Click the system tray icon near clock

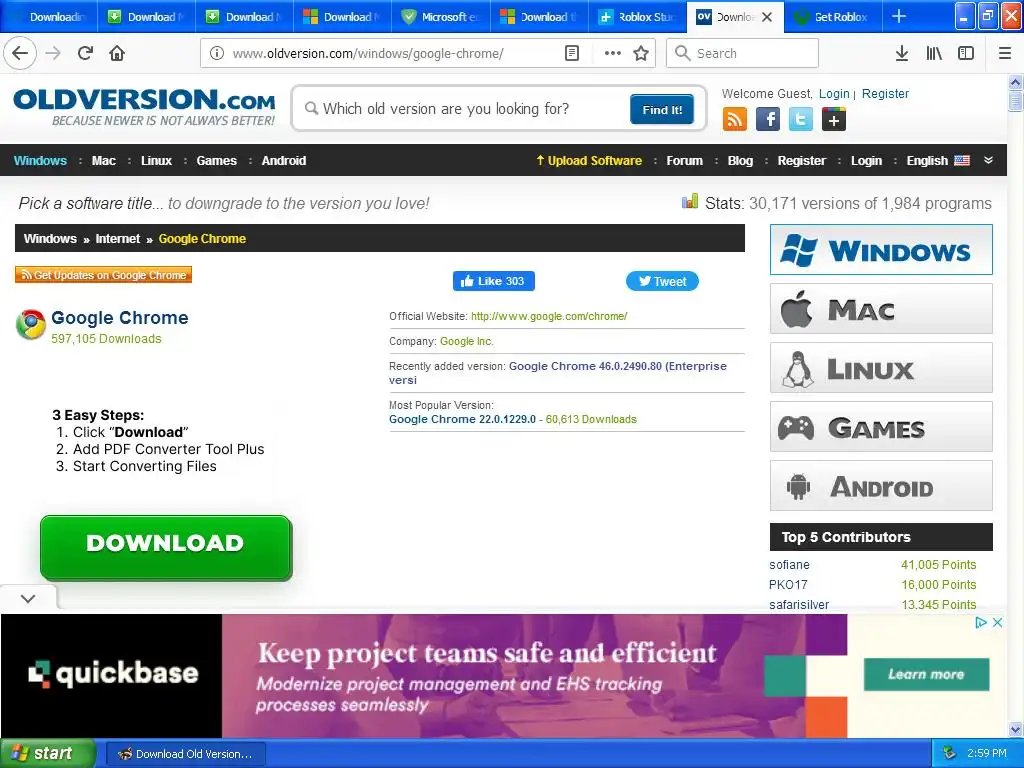(x=950, y=753)
